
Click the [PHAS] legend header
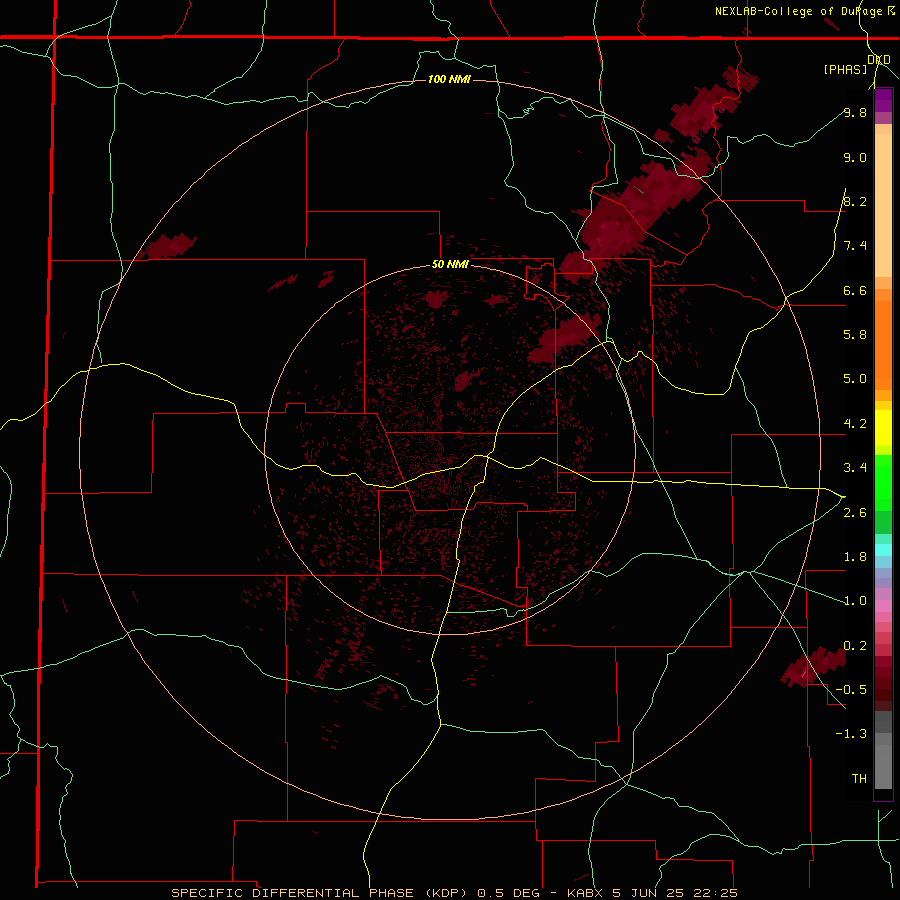[x=845, y=69]
